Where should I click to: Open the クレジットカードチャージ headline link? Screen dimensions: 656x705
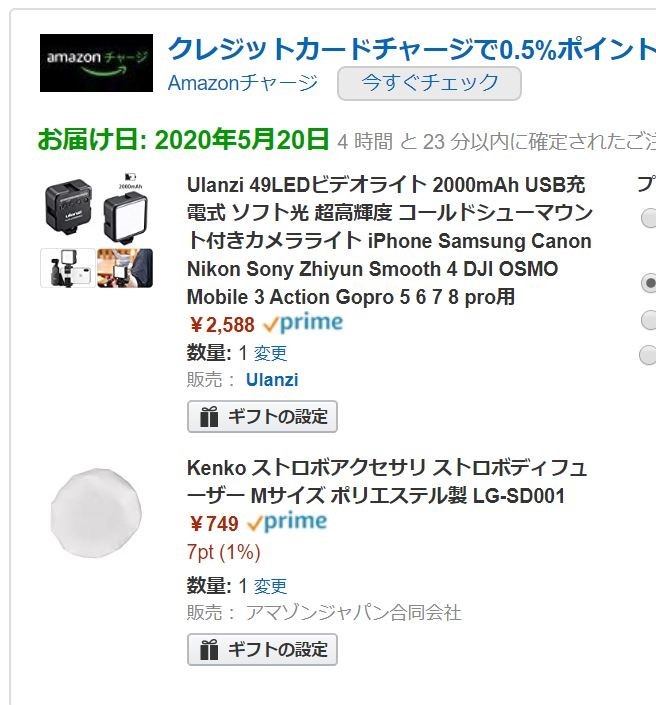(x=410, y=48)
